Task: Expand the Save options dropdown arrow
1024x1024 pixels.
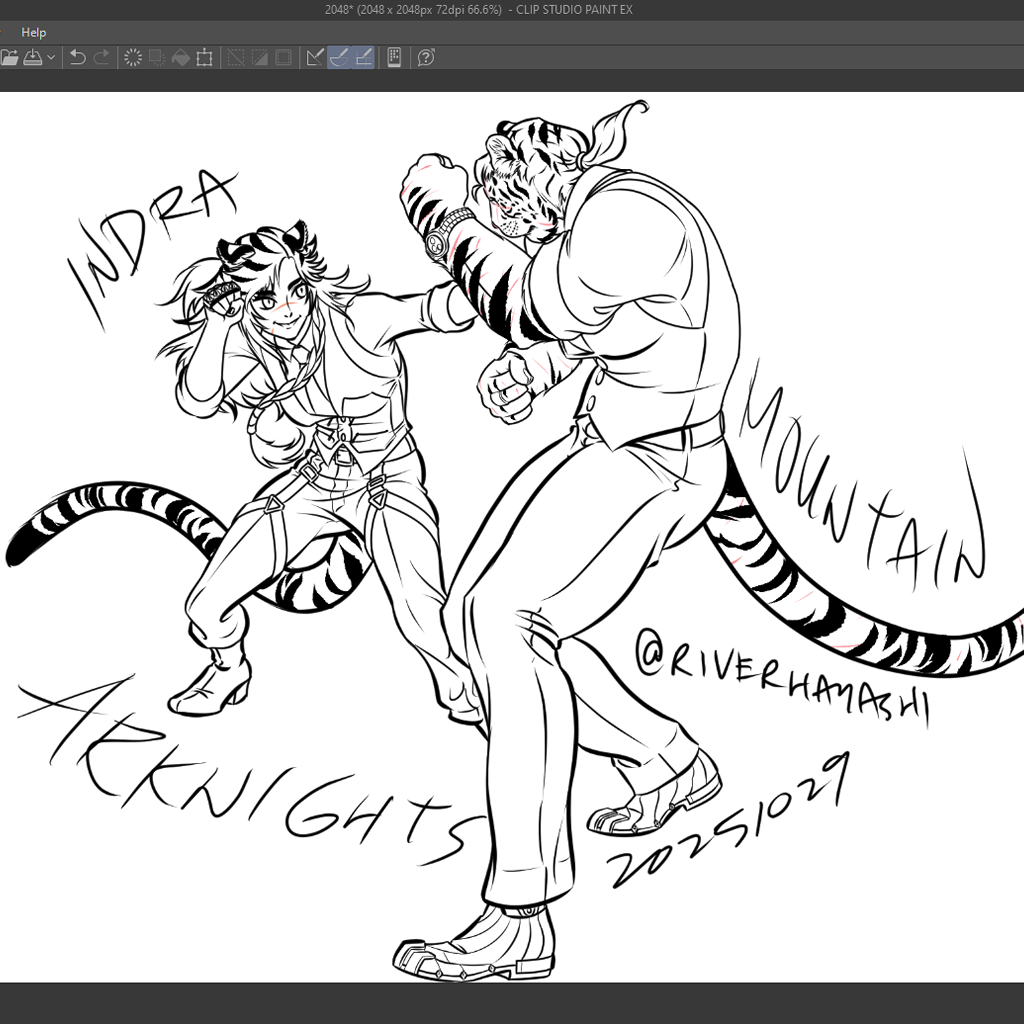Action: (51, 58)
